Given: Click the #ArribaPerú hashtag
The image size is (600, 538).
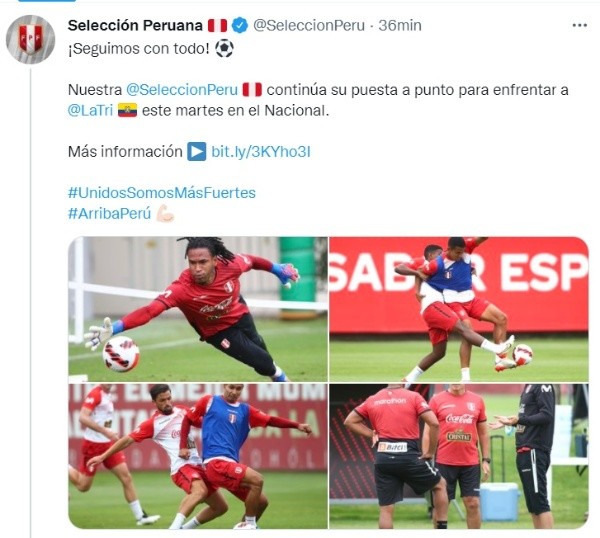Looking at the screenshot, I should tap(109, 213).
